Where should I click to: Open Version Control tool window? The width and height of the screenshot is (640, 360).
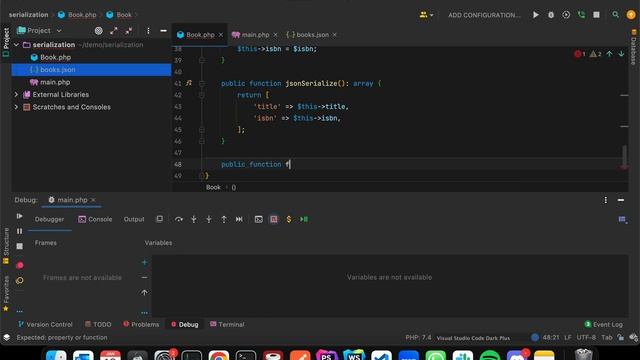click(x=45, y=324)
